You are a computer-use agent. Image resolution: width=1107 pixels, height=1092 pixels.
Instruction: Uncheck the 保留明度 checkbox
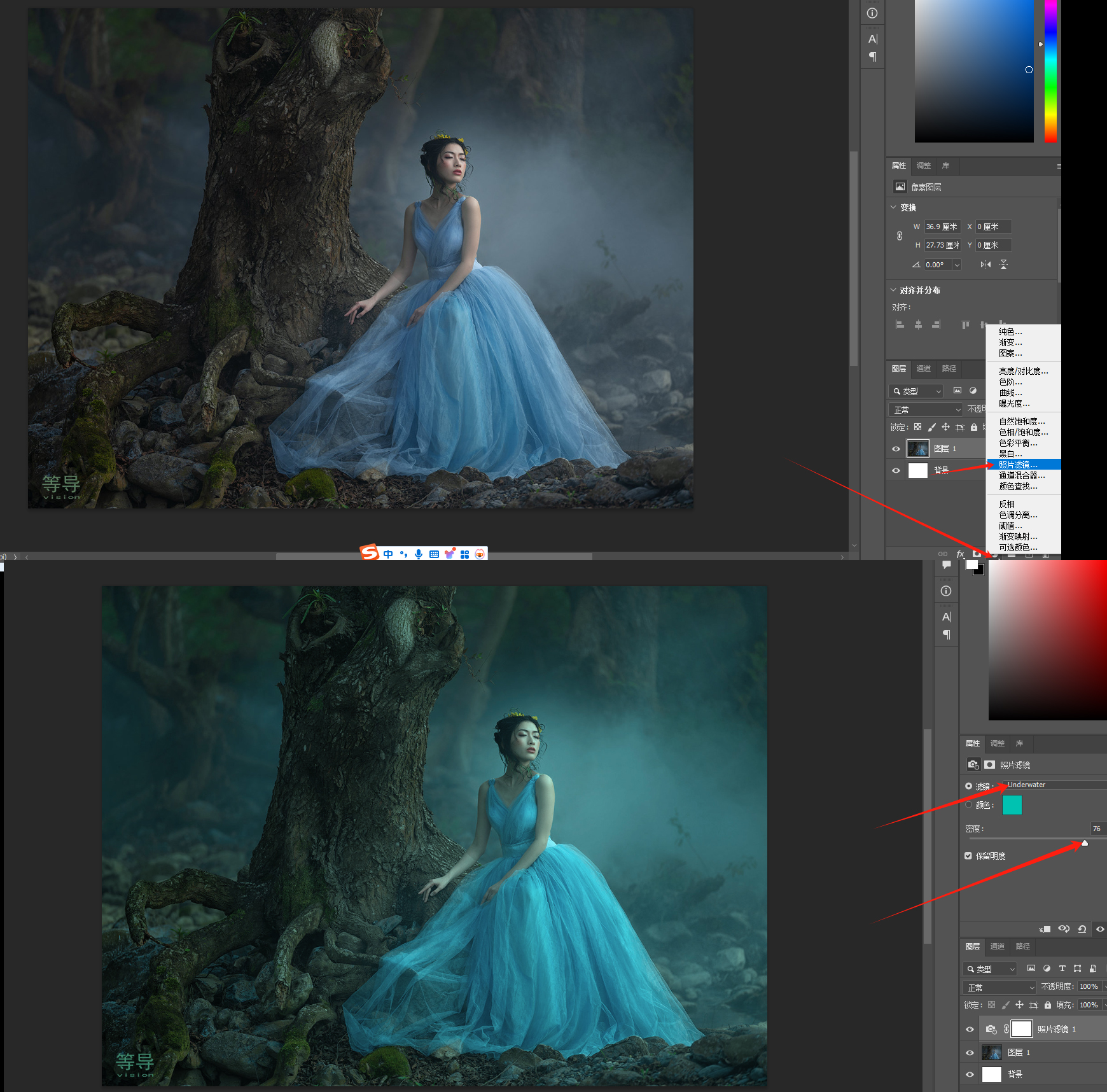pyautogui.click(x=968, y=856)
